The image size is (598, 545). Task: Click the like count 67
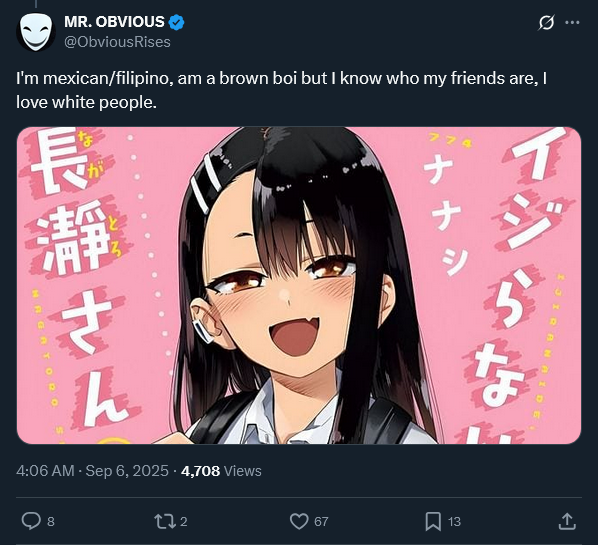click(x=321, y=522)
